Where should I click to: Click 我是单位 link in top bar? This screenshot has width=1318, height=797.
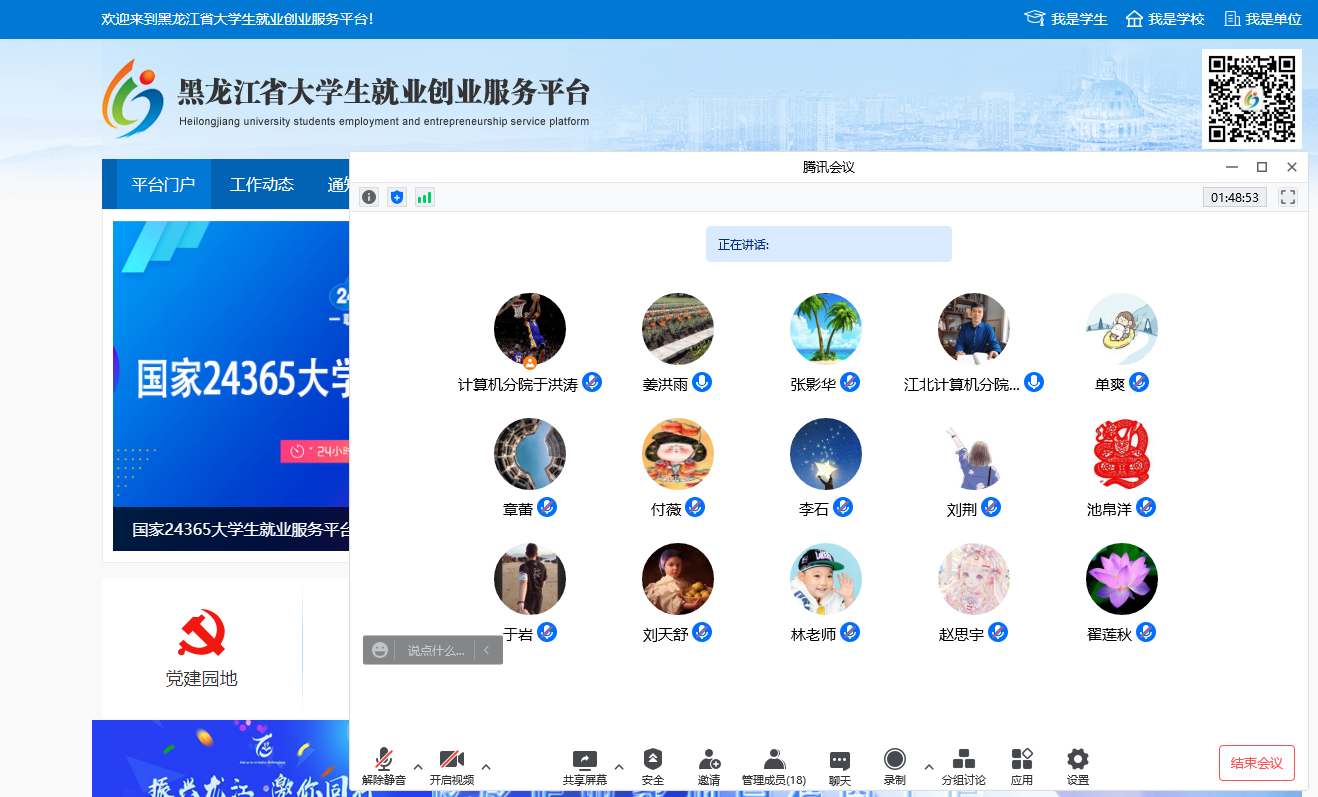[1263, 19]
